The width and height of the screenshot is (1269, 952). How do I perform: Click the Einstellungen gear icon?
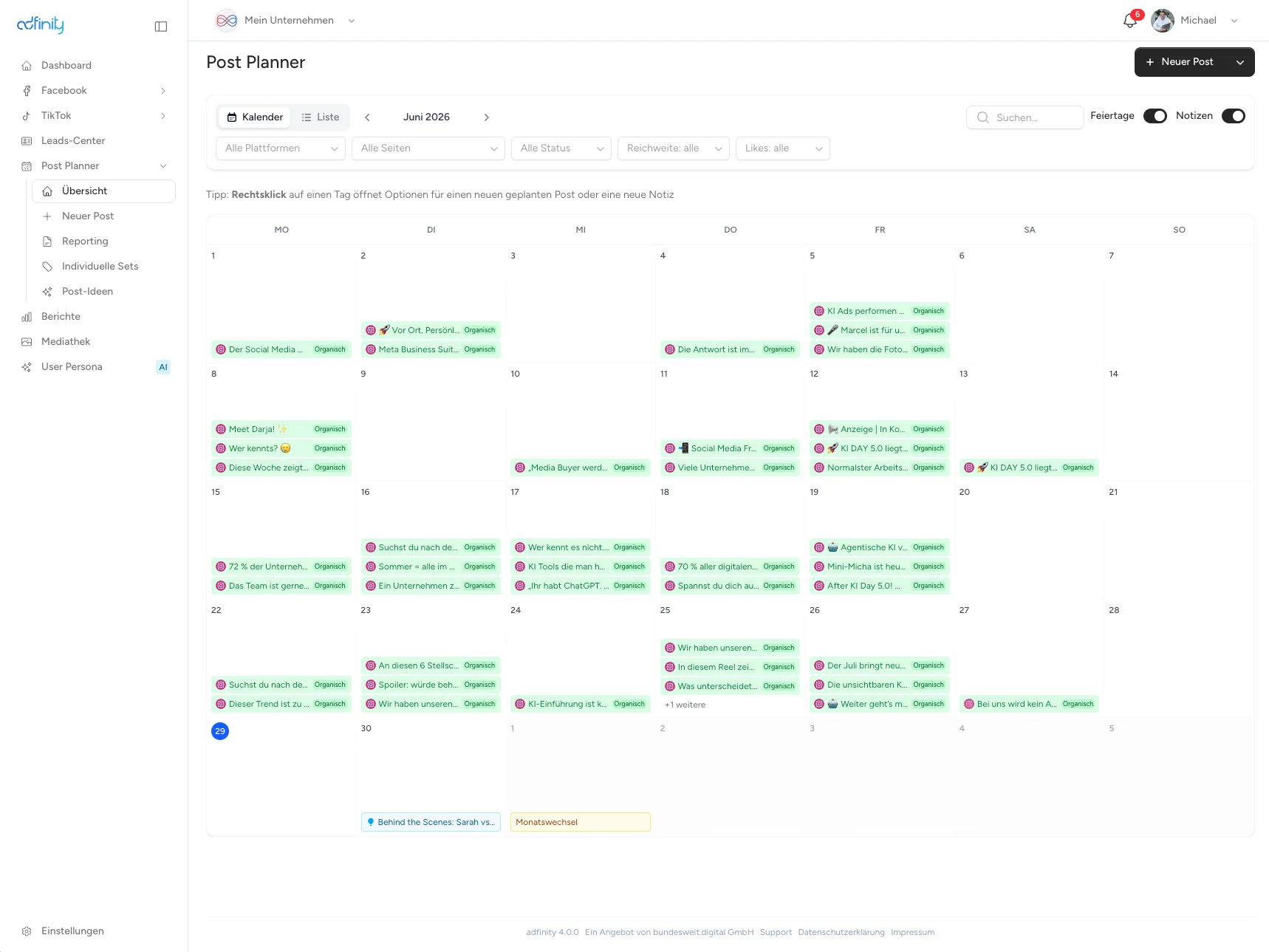(x=27, y=931)
